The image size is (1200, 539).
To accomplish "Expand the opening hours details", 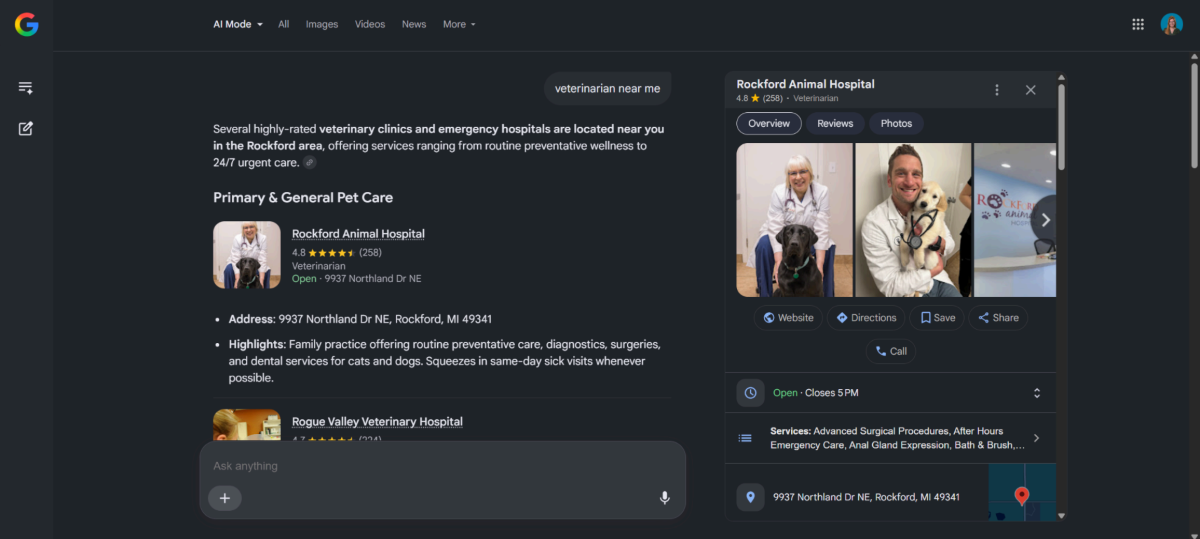I will 1037,393.
